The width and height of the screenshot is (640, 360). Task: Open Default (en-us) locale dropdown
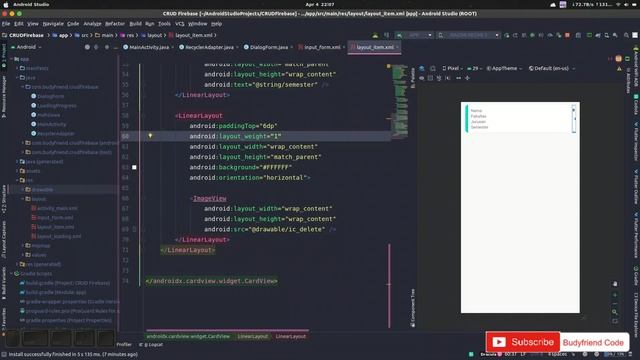pyautogui.click(x=551, y=68)
